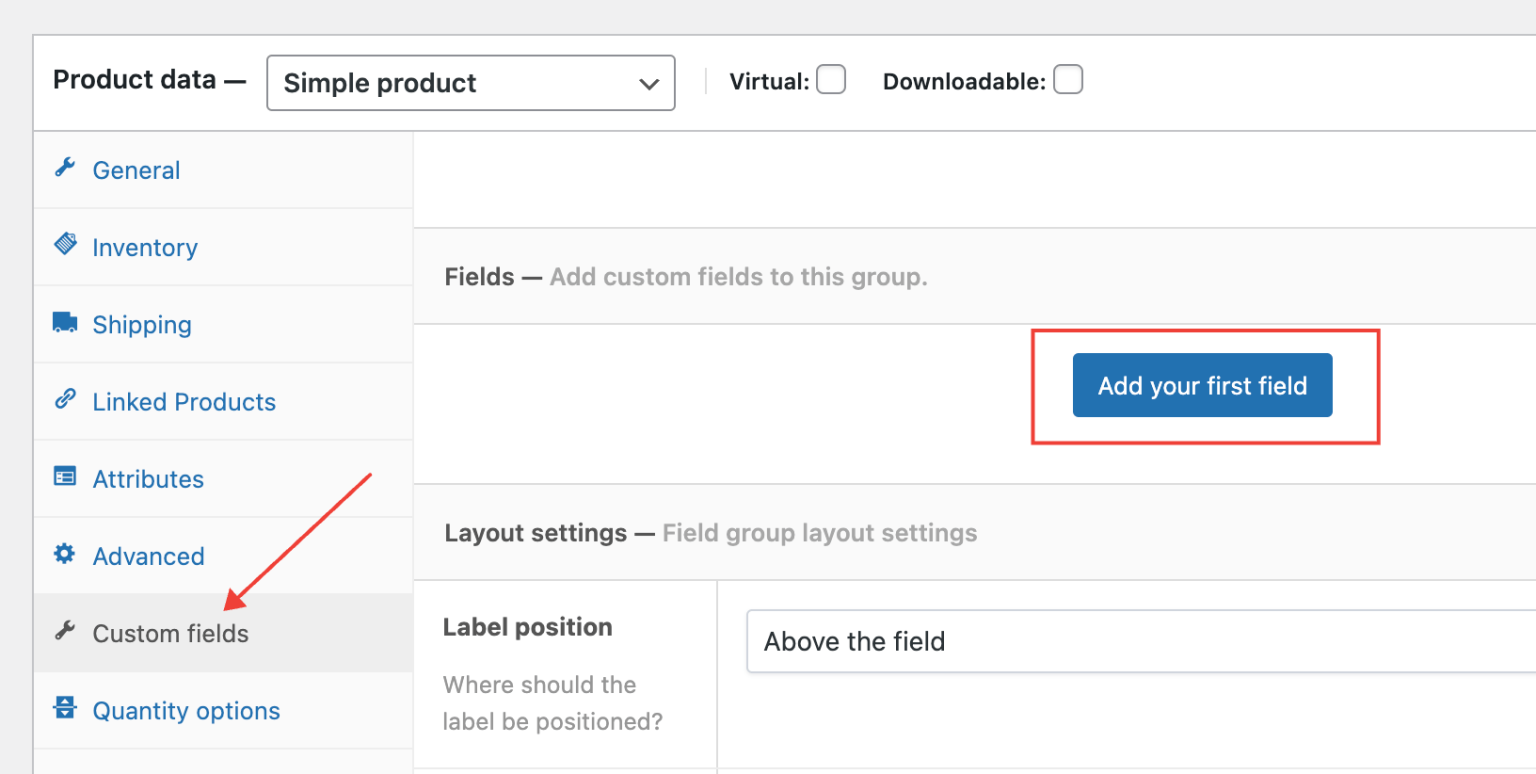Switch to the Inventory tab

[x=144, y=247]
